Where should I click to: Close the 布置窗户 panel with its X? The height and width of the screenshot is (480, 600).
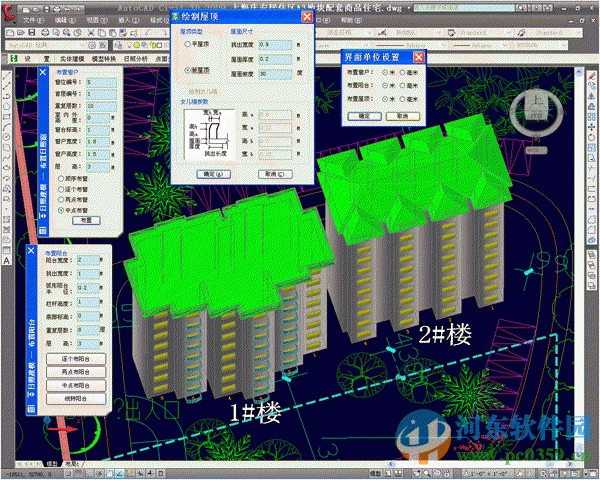tap(43, 72)
